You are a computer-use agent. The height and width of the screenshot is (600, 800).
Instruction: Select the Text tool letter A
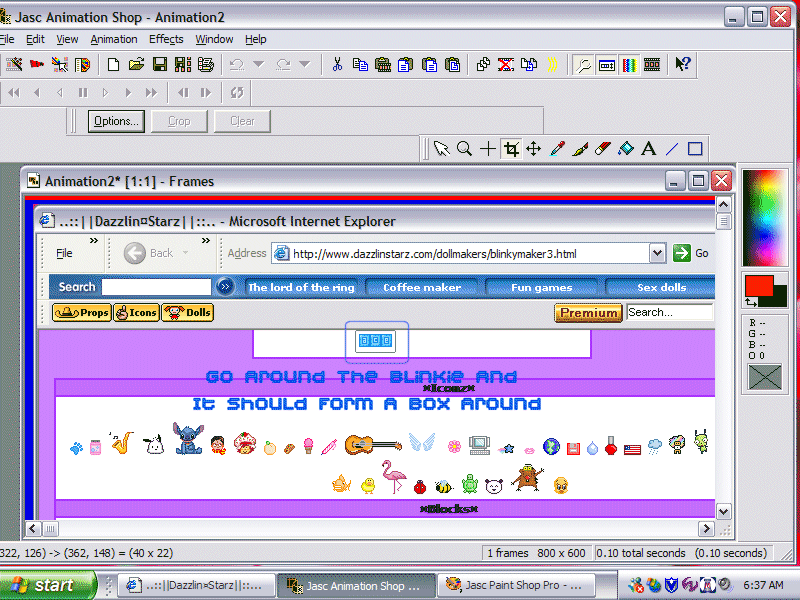click(649, 149)
